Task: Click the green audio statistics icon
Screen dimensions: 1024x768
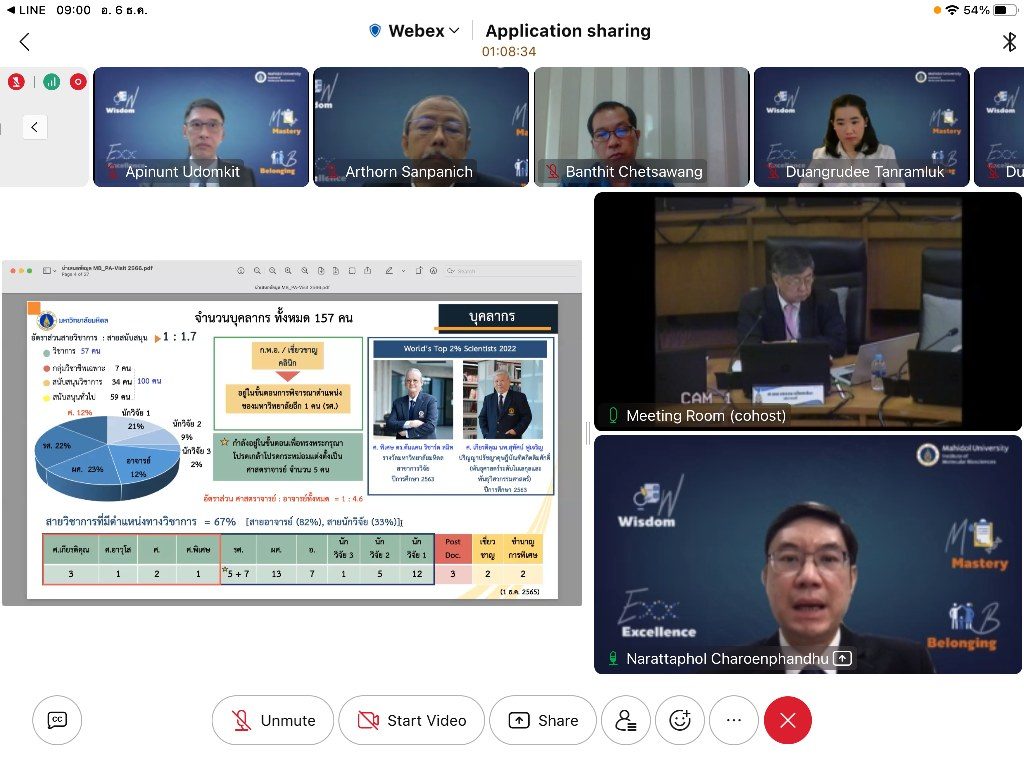Action: 50,82
